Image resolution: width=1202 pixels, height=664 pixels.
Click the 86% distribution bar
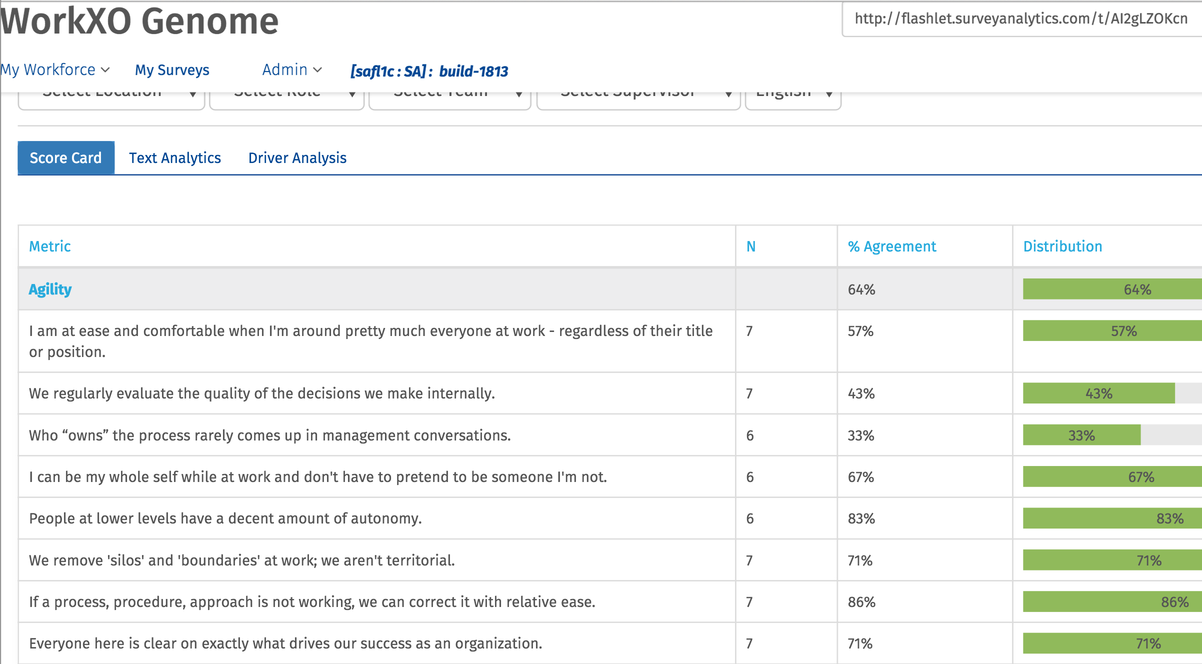coord(1112,602)
